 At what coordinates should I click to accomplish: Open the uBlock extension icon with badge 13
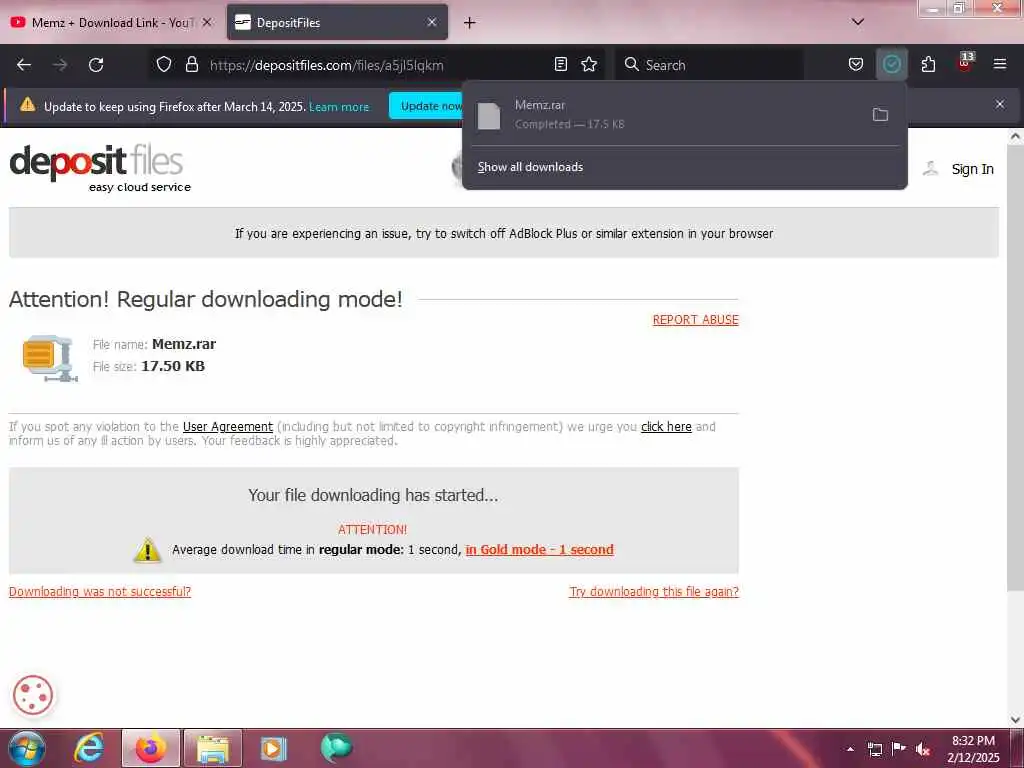pyautogui.click(x=965, y=63)
